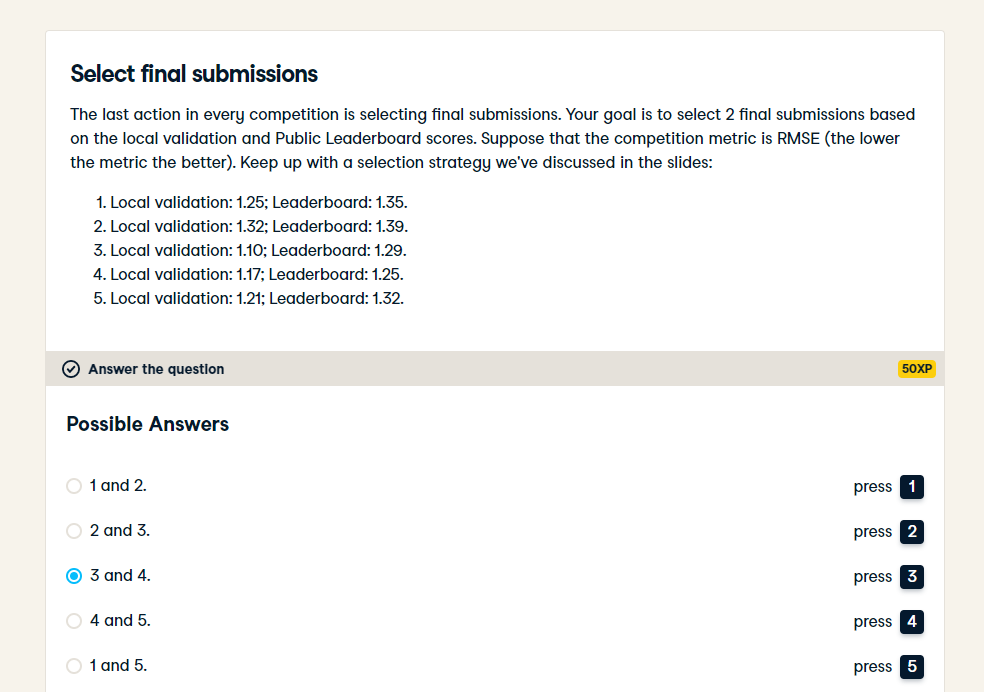
Task: Click the 'Possible Answers' heading
Action: coord(147,424)
